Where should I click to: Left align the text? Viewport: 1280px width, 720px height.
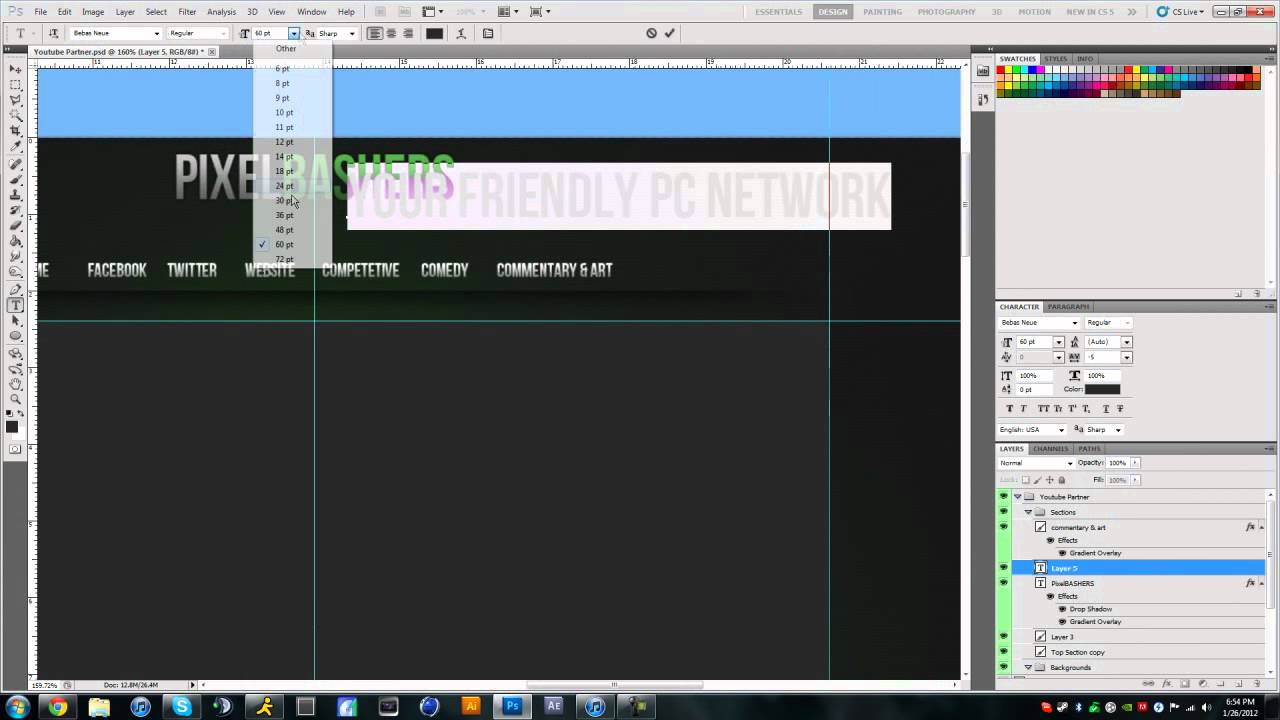tap(374, 33)
